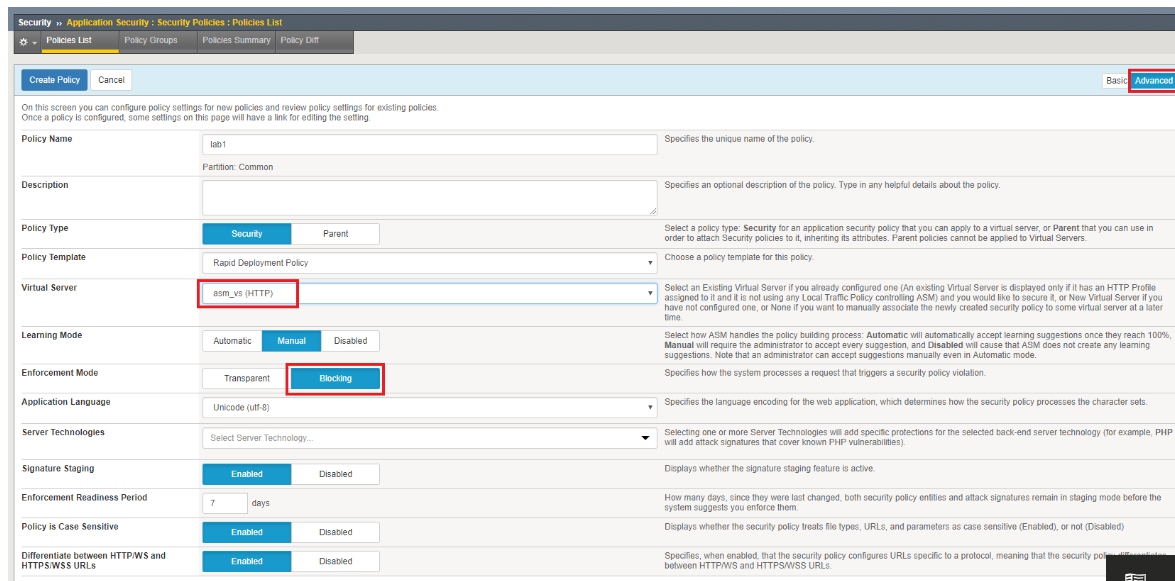Switch to Basic view mode

pyautogui.click(x=1116, y=80)
